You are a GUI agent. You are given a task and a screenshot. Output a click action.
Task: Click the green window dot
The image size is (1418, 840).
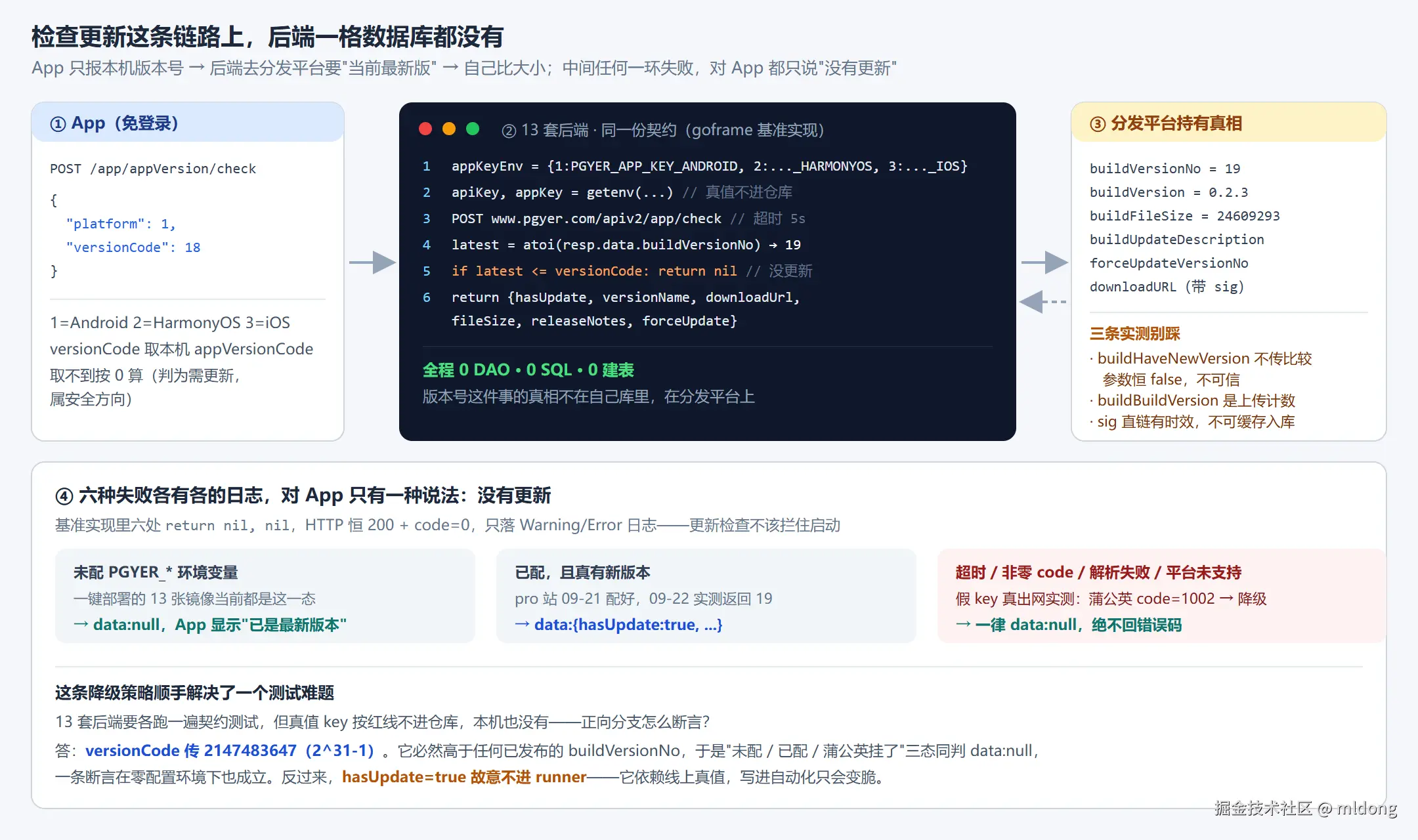click(x=473, y=129)
